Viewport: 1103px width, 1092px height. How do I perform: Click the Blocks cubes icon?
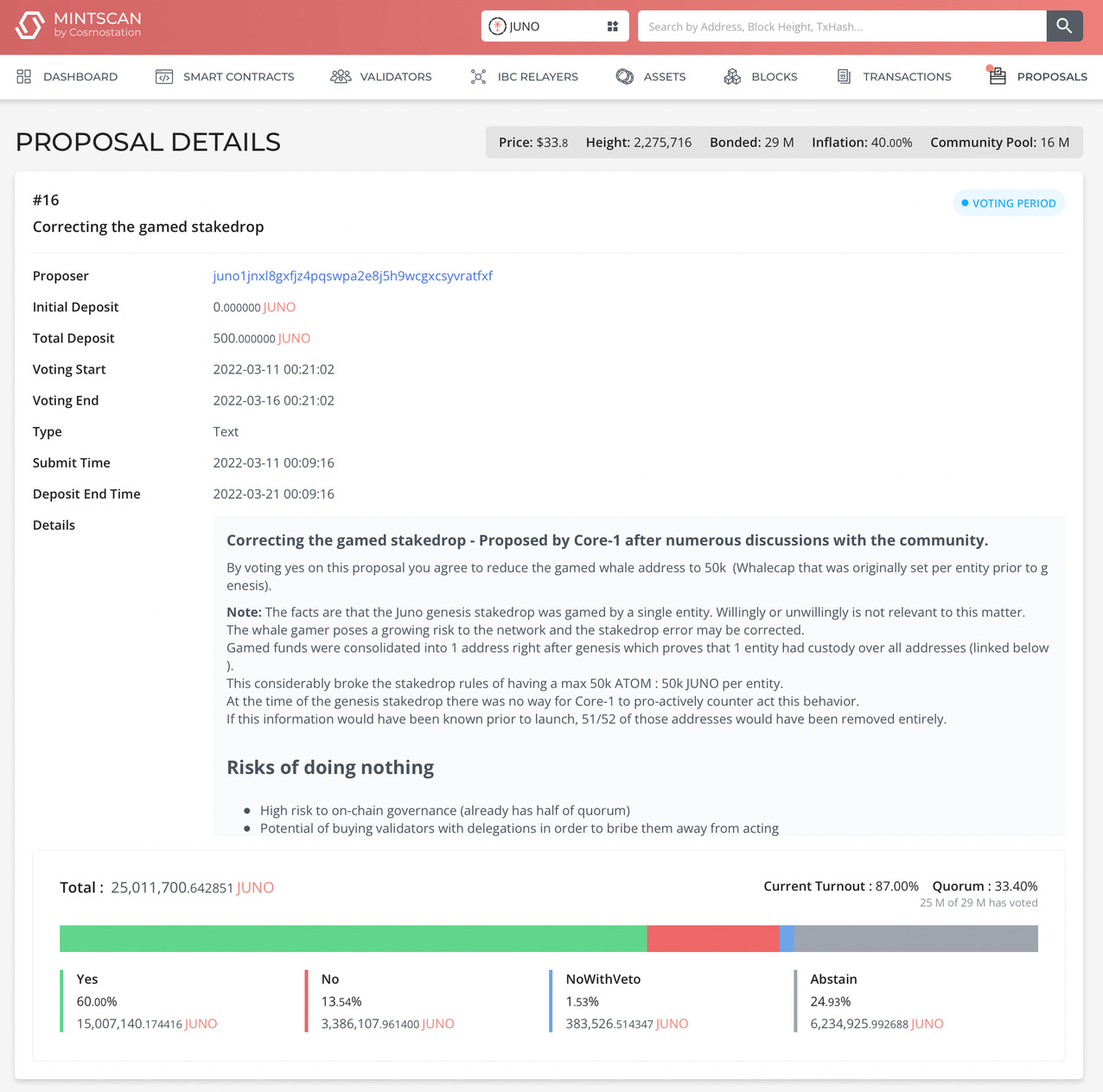[732, 77]
